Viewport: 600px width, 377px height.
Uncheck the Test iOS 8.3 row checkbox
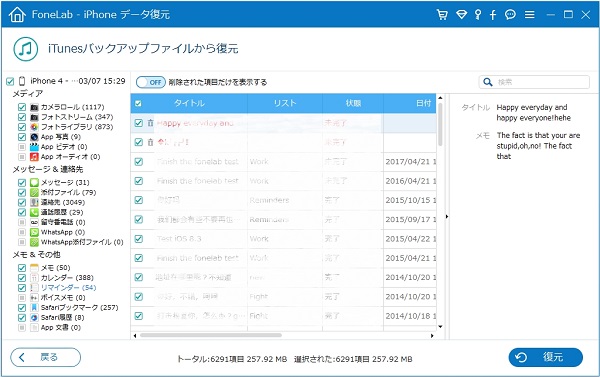point(139,239)
